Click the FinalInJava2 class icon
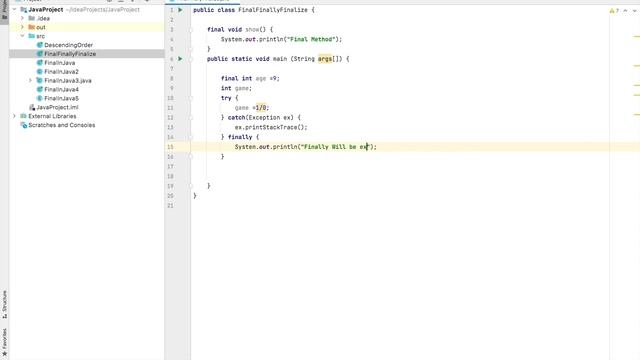 pos(40,72)
